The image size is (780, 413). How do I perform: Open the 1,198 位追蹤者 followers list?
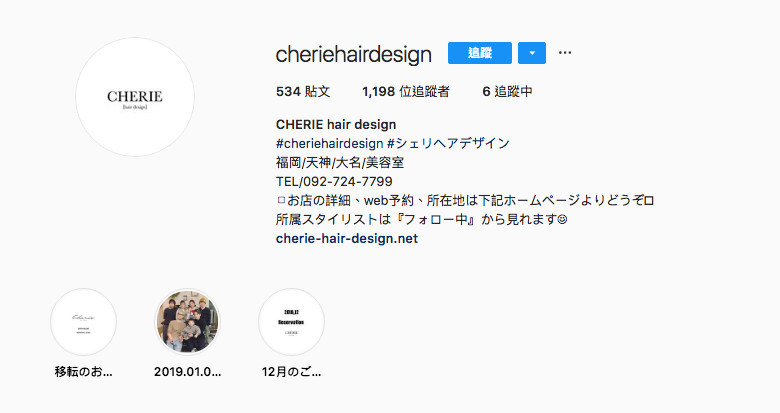(406, 92)
